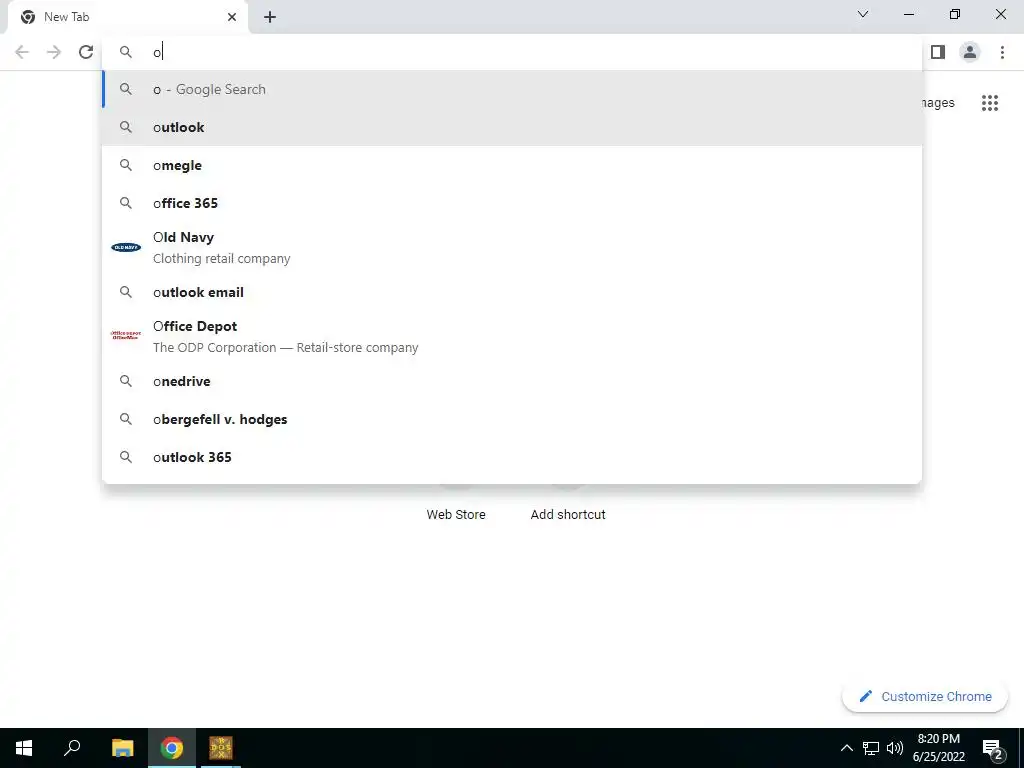Click the Show desktop sliver
The height and width of the screenshot is (768, 1024).
[1021, 748]
